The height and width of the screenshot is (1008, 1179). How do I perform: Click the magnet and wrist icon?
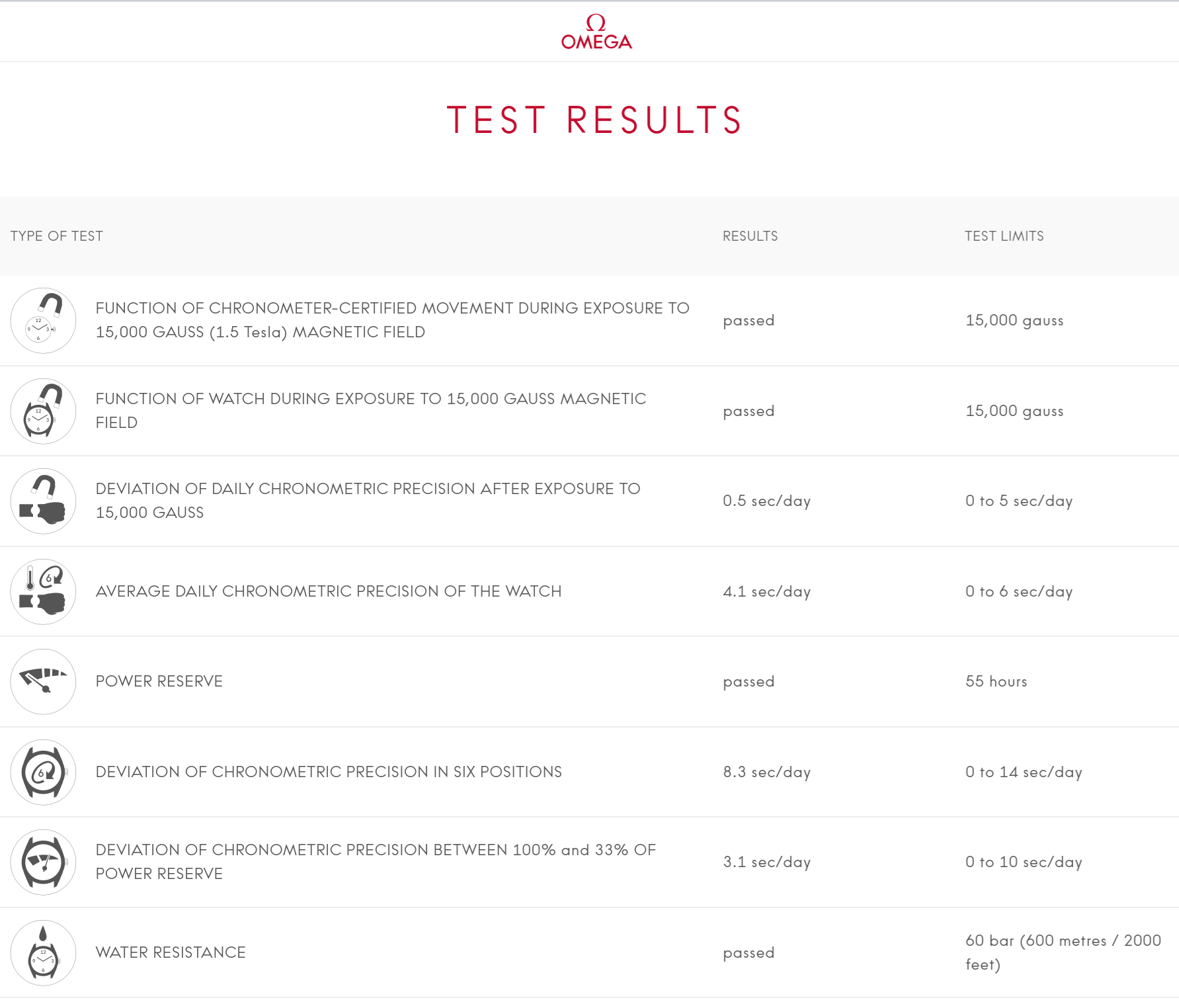43,501
